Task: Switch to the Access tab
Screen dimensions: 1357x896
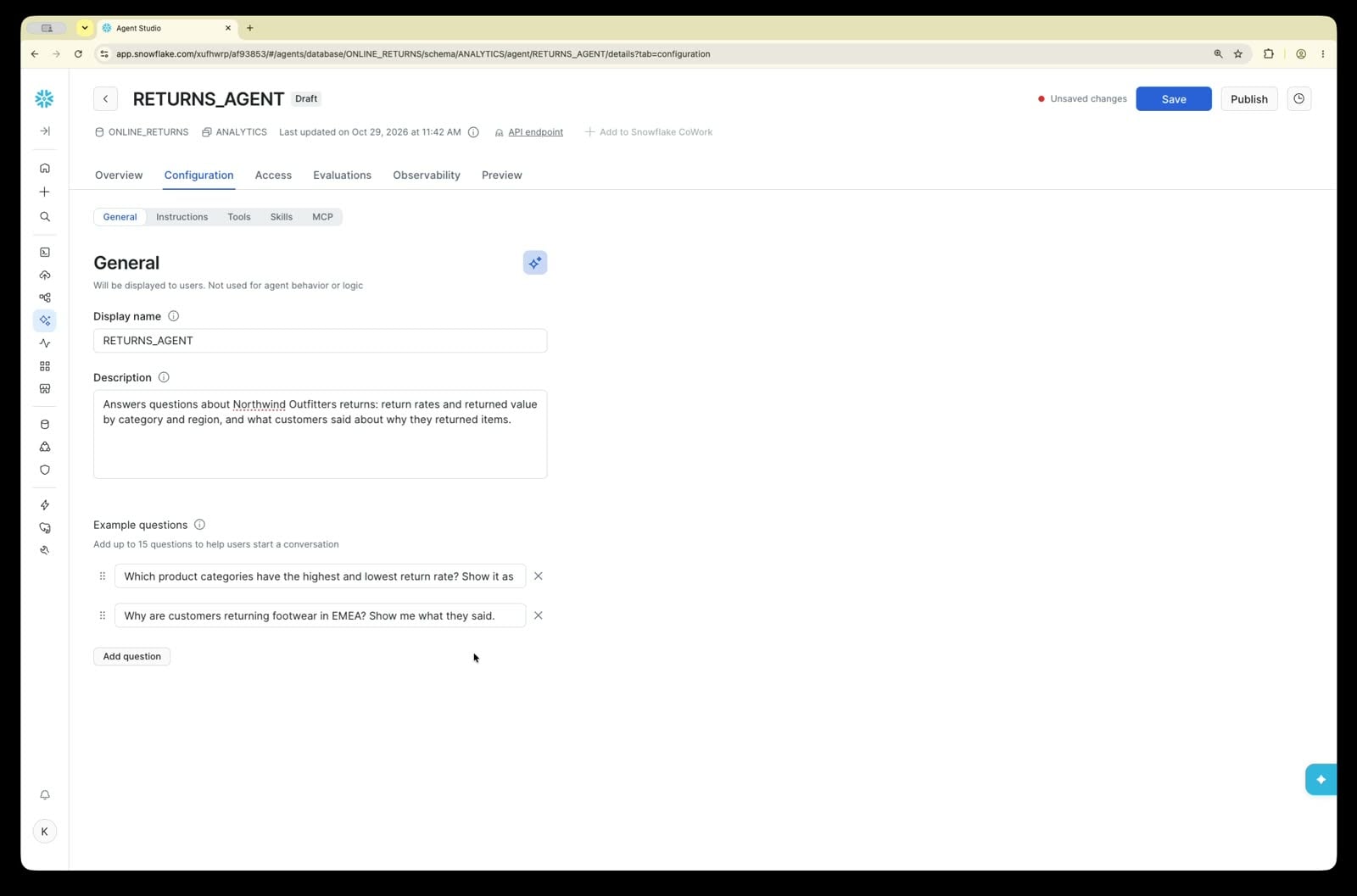Action: (273, 175)
